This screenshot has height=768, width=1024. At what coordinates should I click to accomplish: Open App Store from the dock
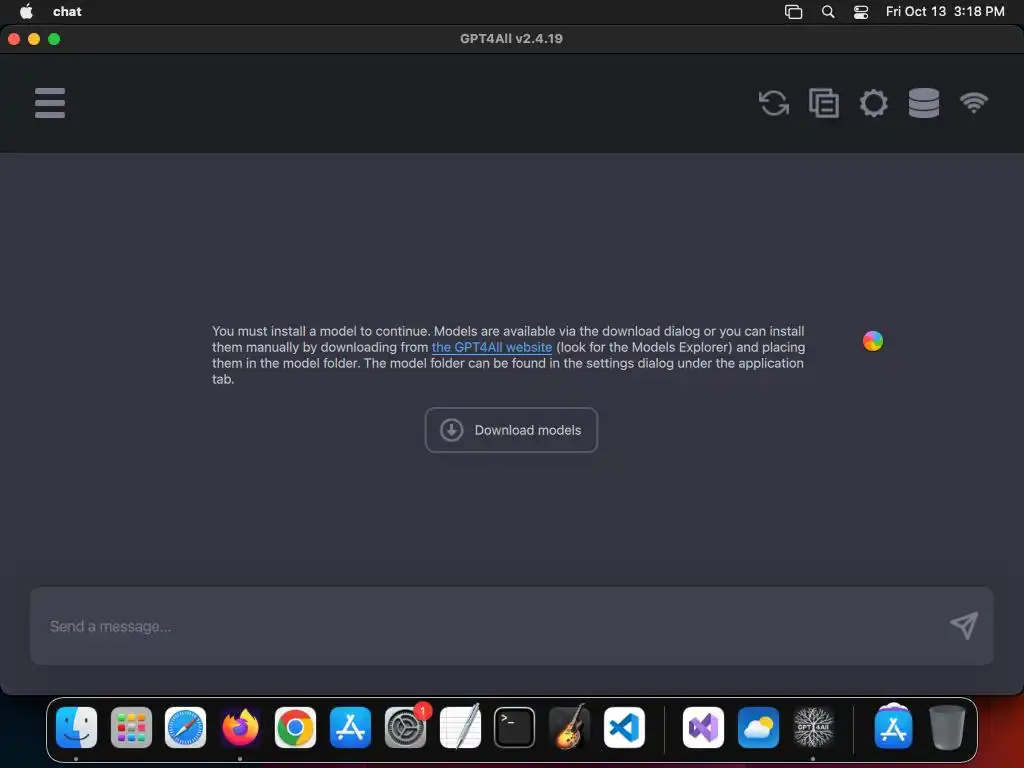(x=350, y=728)
